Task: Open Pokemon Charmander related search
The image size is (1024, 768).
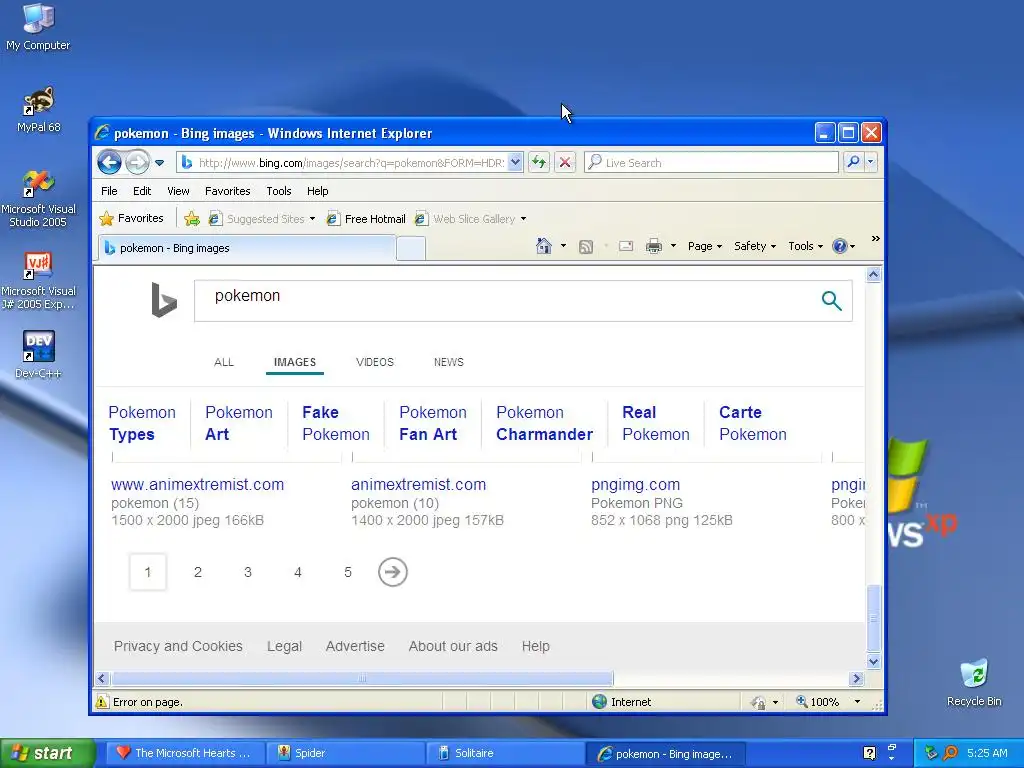Action: click(x=544, y=423)
